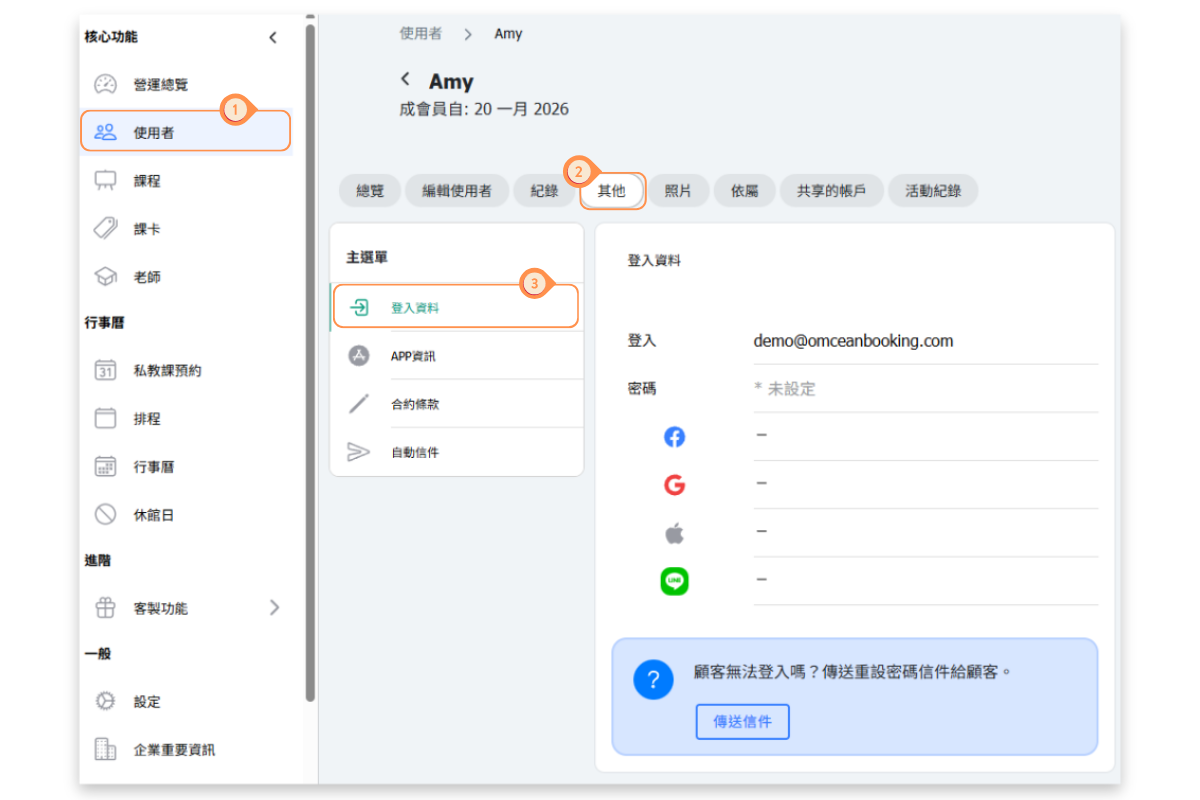
Task: Click the blue question mark help icon
Action: click(x=653, y=680)
